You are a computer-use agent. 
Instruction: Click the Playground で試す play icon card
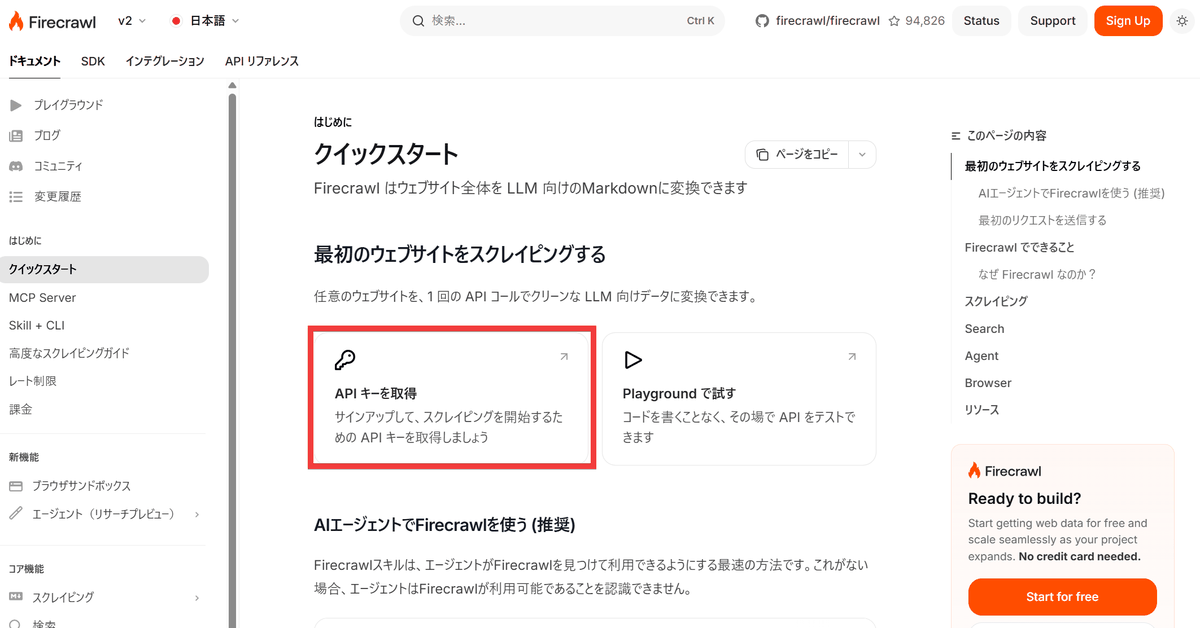(632, 360)
